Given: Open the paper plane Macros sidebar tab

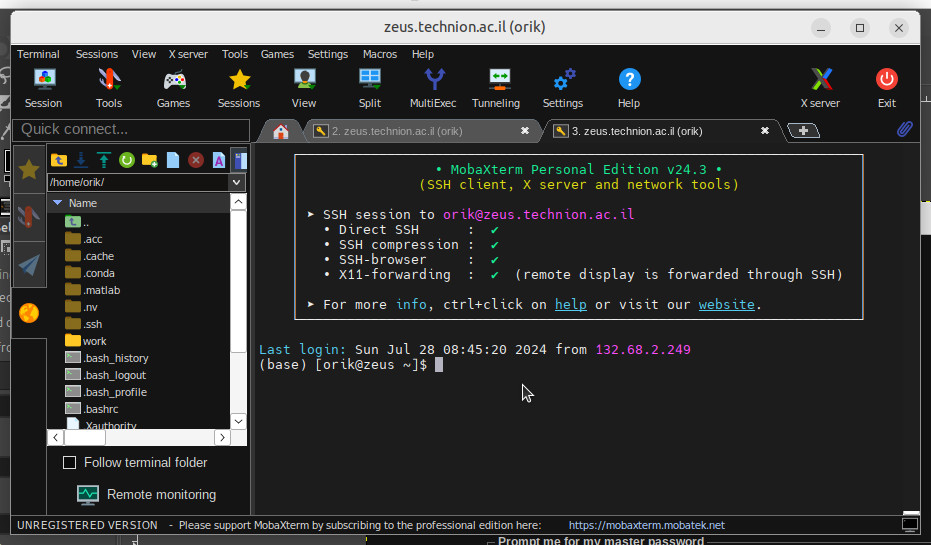Looking at the screenshot, I should pyautogui.click(x=28, y=265).
